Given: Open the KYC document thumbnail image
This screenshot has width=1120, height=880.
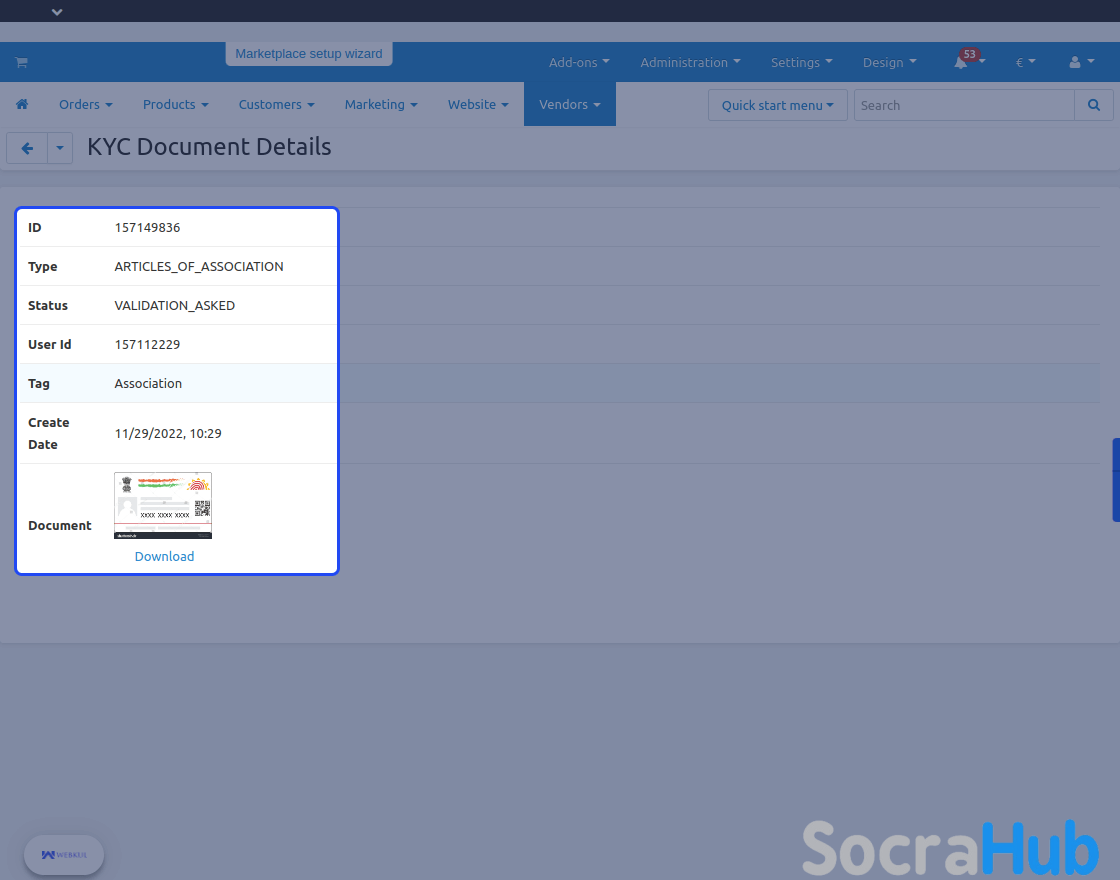Looking at the screenshot, I should coord(163,505).
